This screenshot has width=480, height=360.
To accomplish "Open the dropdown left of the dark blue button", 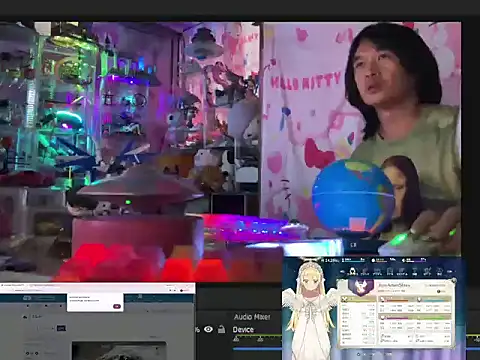I will click(45, 328).
